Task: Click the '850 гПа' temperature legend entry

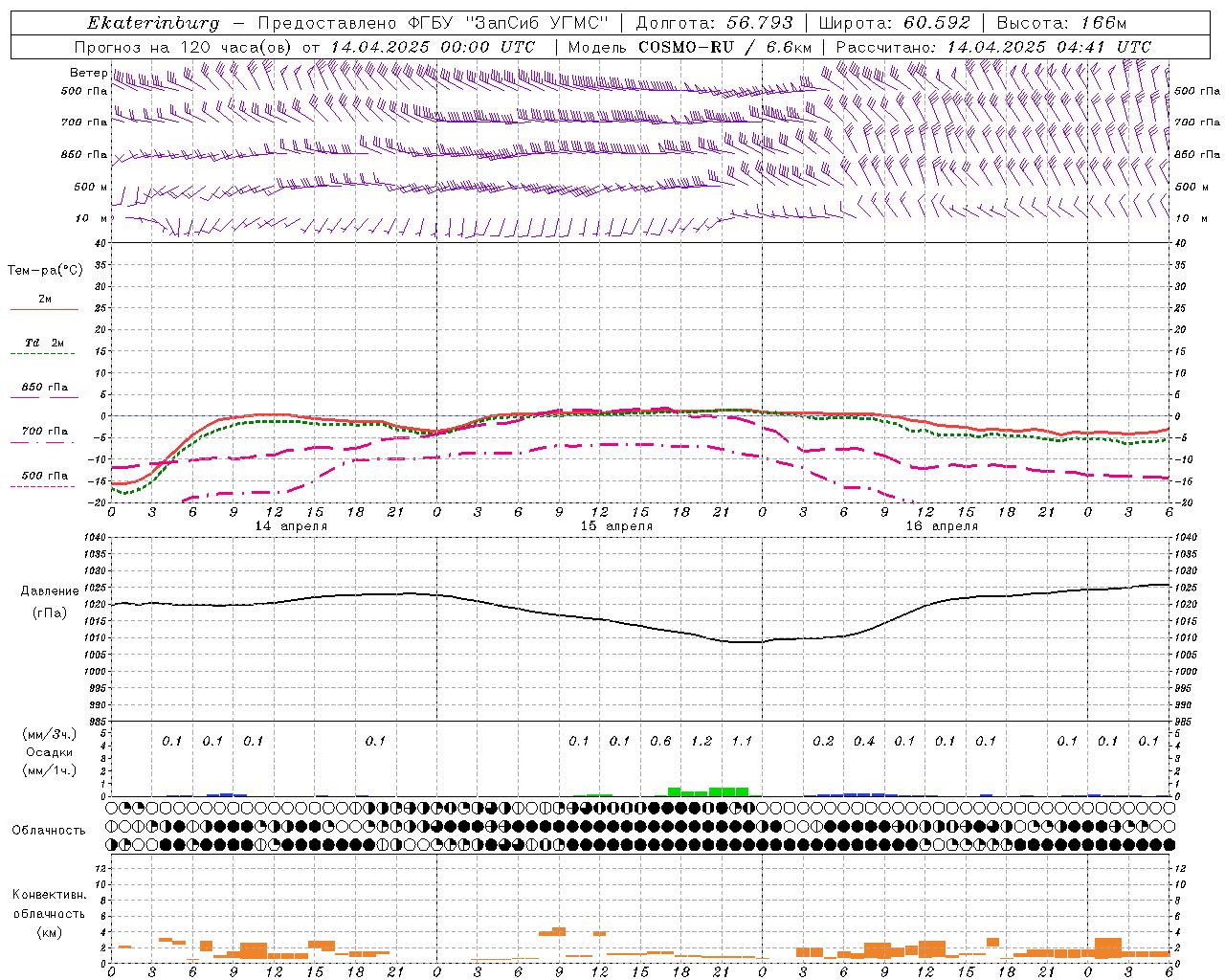Action: click(44, 387)
